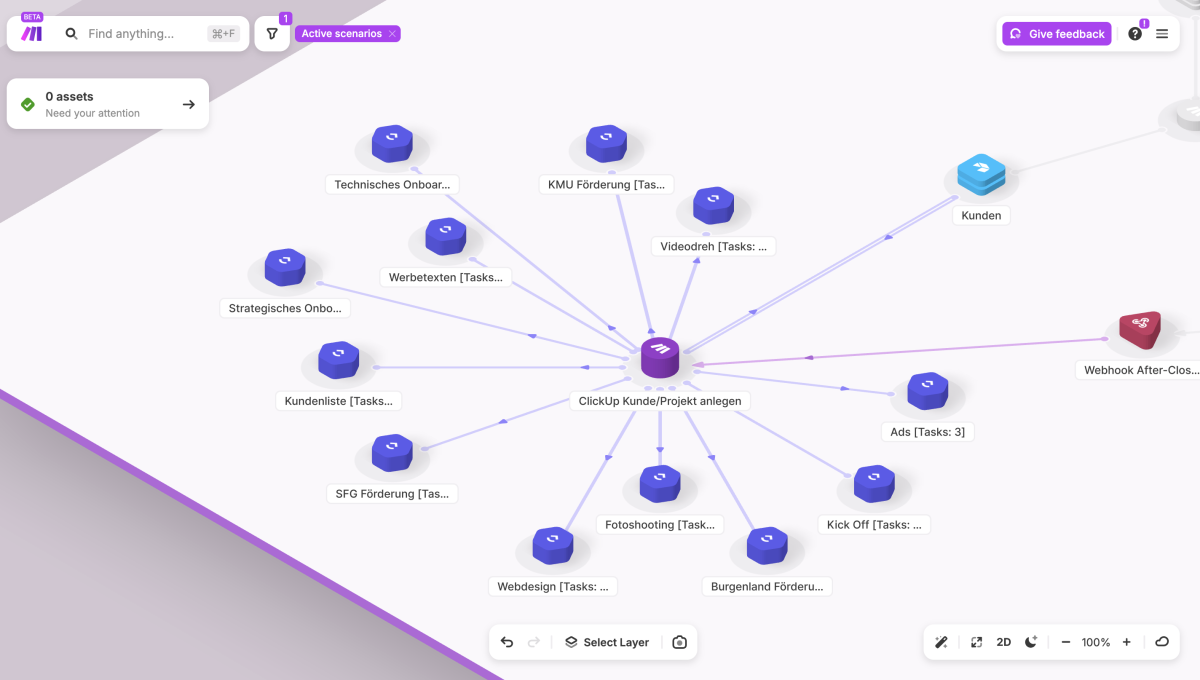Click Give feedback button
This screenshot has width=1200, height=680.
(x=1057, y=34)
